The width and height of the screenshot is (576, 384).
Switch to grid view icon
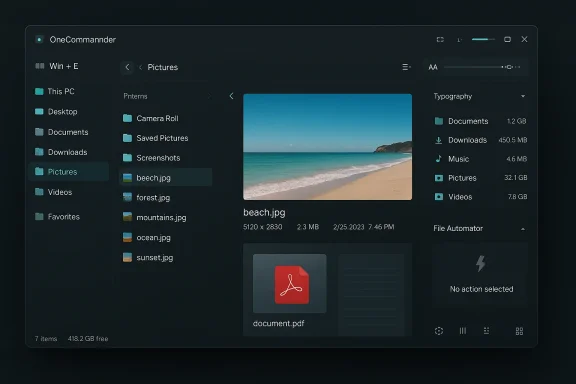pos(519,331)
